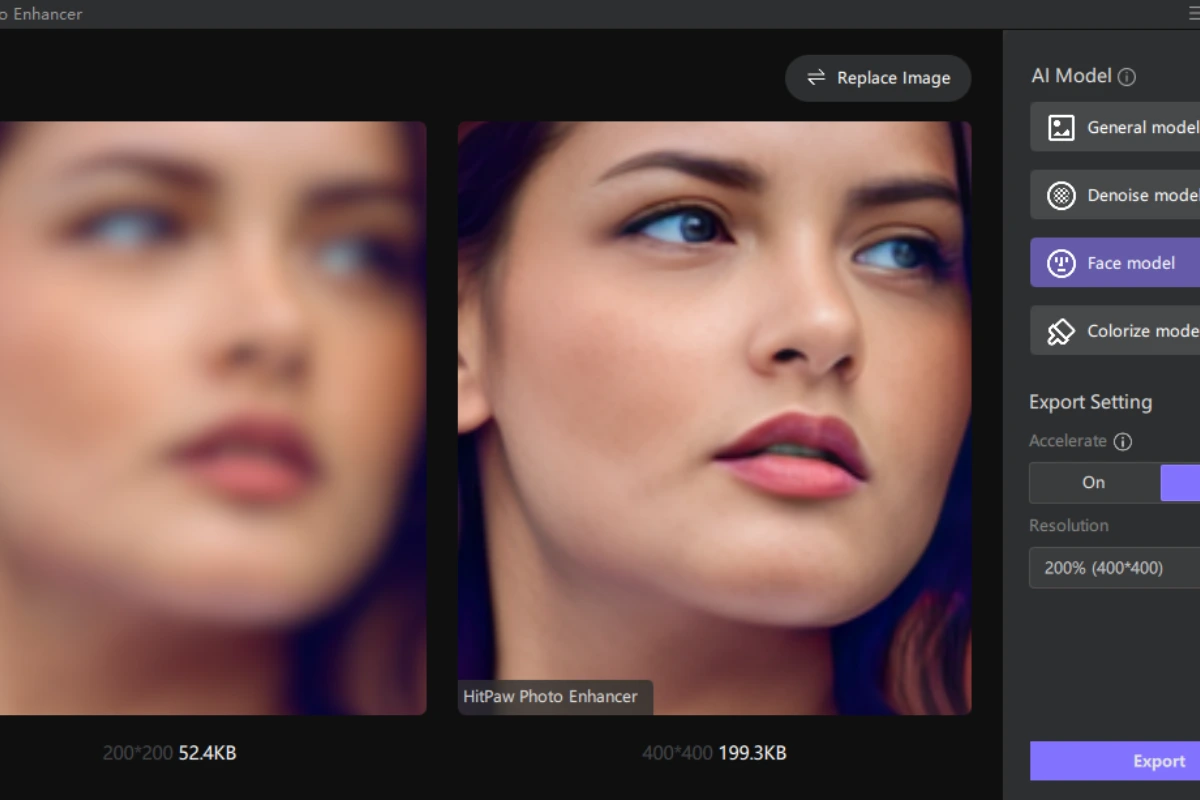The height and width of the screenshot is (800, 1200).
Task: Turn Accelerate On
Action: [x=1094, y=482]
